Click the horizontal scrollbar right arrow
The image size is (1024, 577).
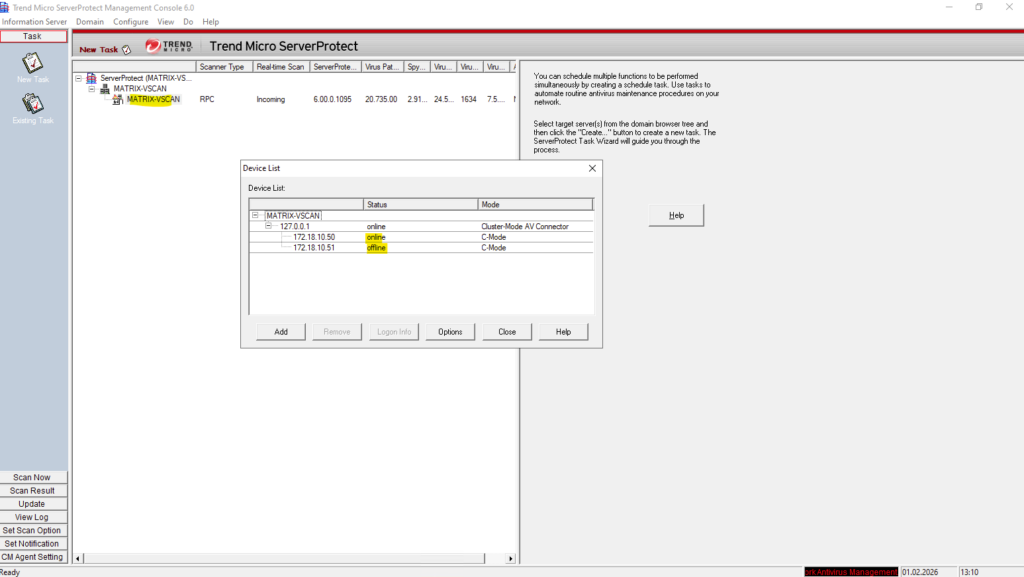pyautogui.click(x=511, y=559)
